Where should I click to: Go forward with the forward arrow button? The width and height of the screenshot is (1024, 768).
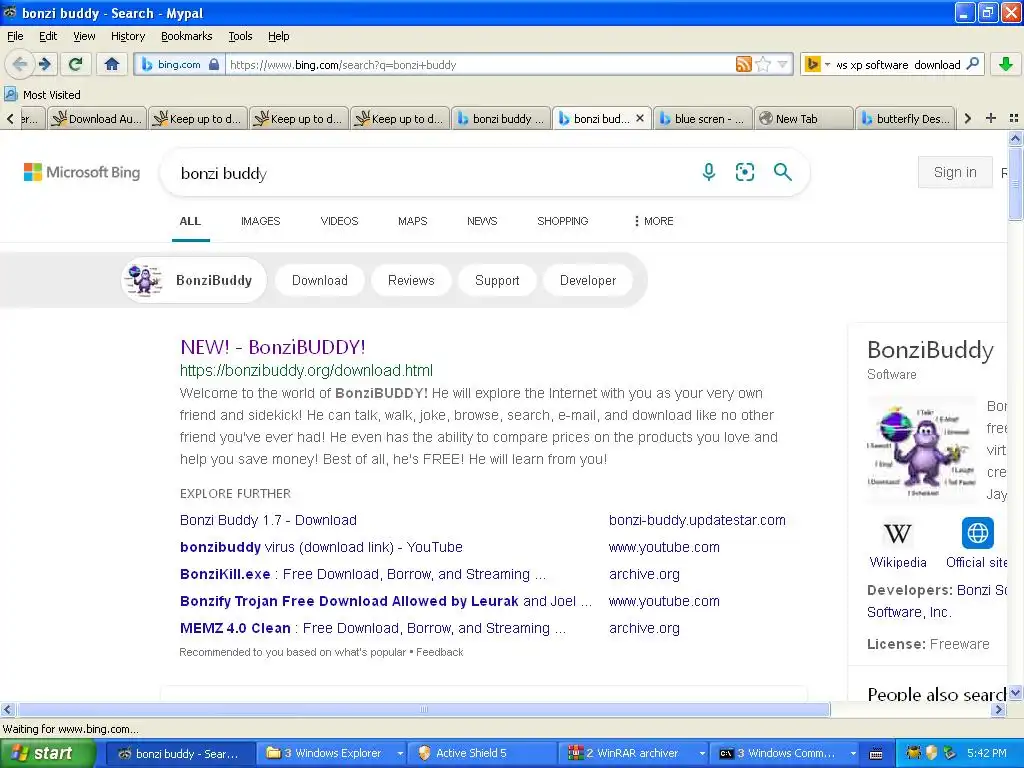[x=45, y=64]
